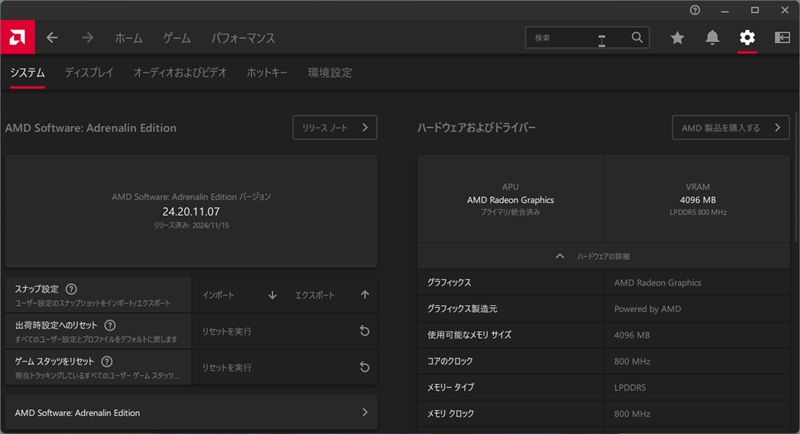
Task: Collapse the ハードウェアの詳細 section
Action: 604,256
